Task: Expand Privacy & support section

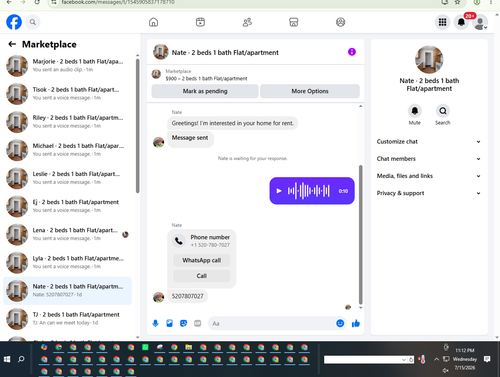Action: pyautogui.click(x=429, y=193)
